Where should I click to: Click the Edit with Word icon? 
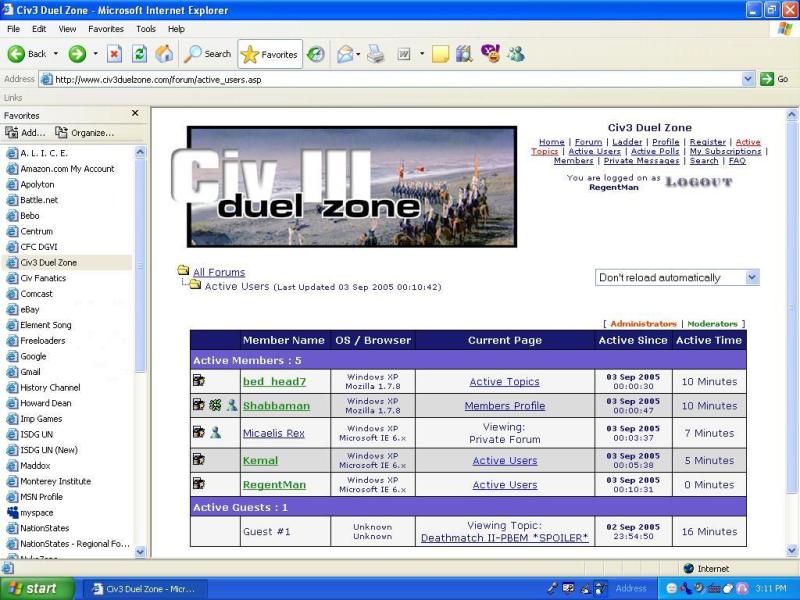[404, 54]
